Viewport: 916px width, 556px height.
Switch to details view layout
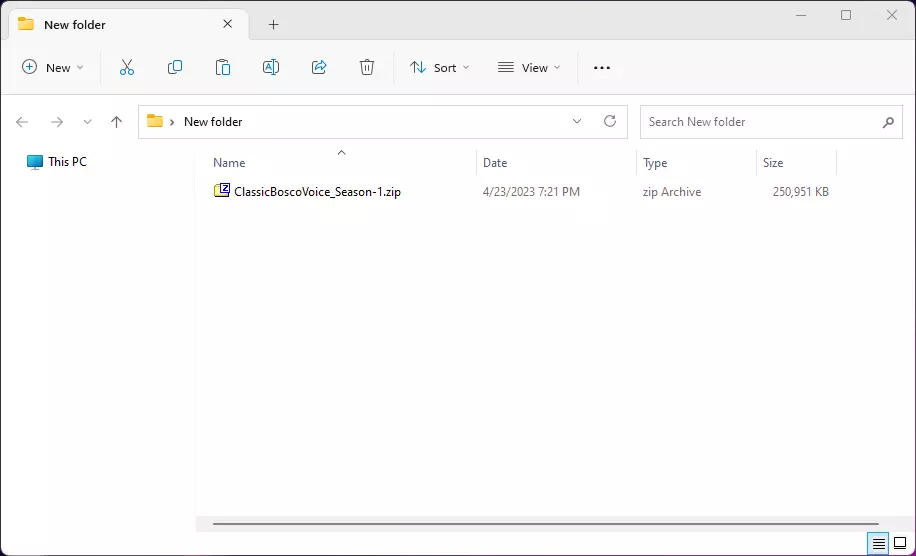click(x=878, y=544)
